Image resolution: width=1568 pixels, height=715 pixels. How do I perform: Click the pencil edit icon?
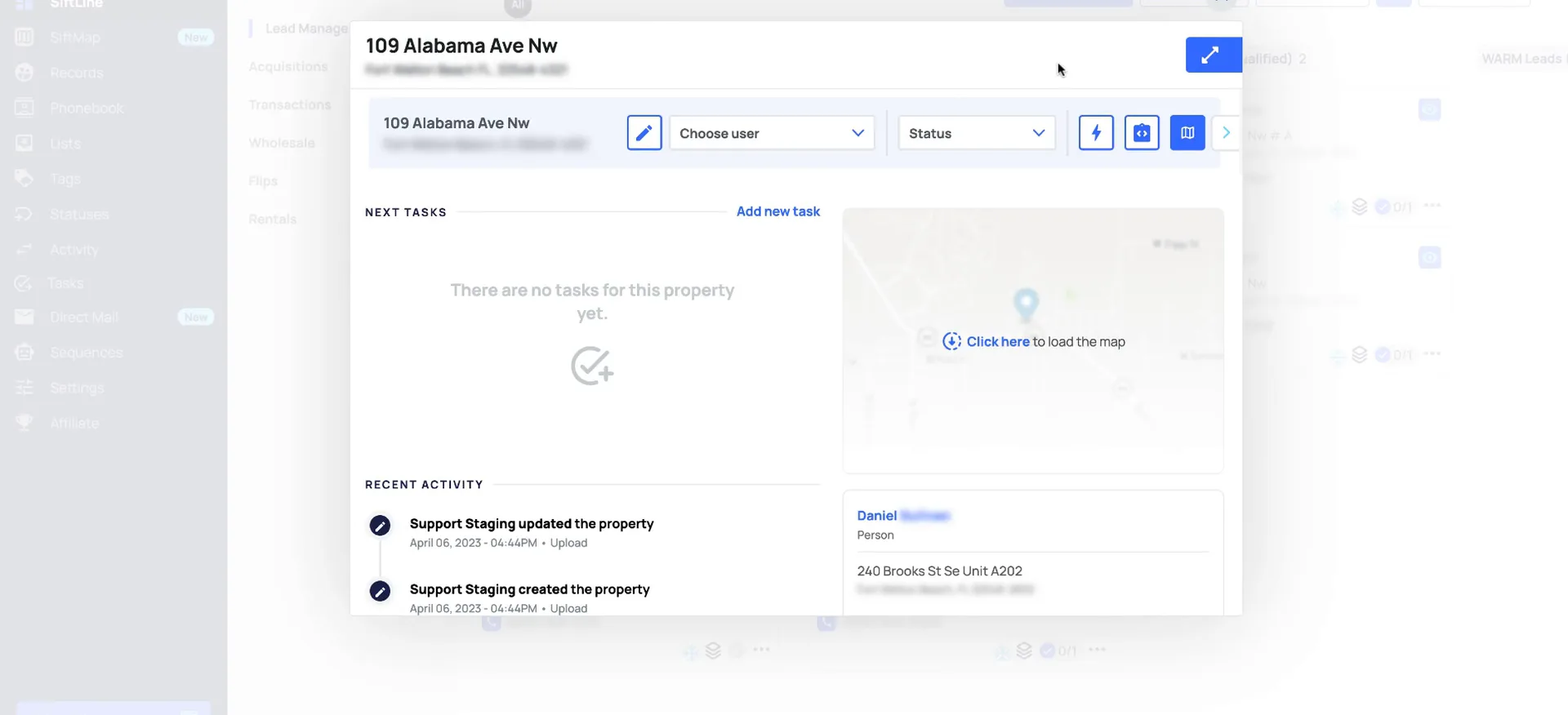click(x=644, y=132)
